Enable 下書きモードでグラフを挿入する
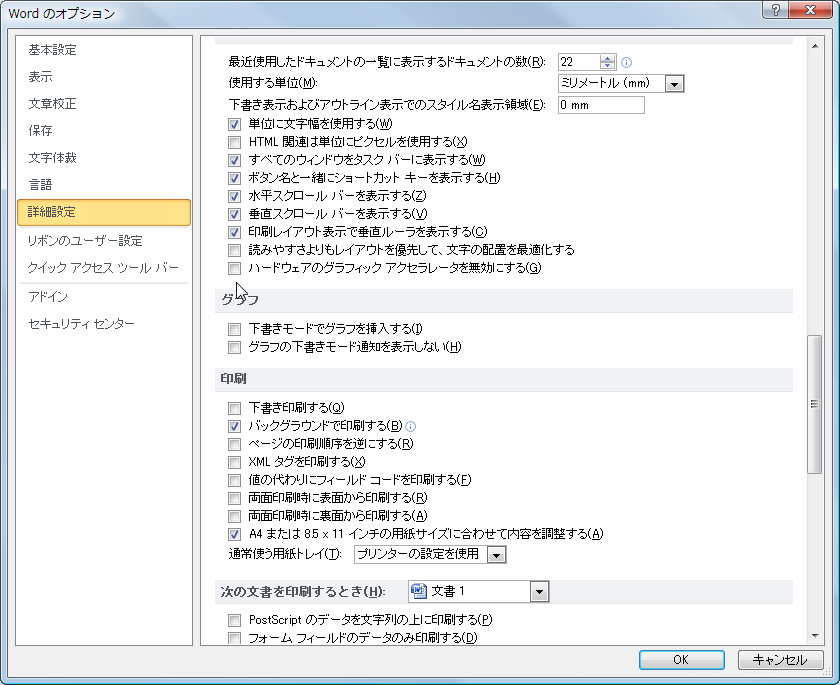840x685 pixels. [x=234, y=328]
